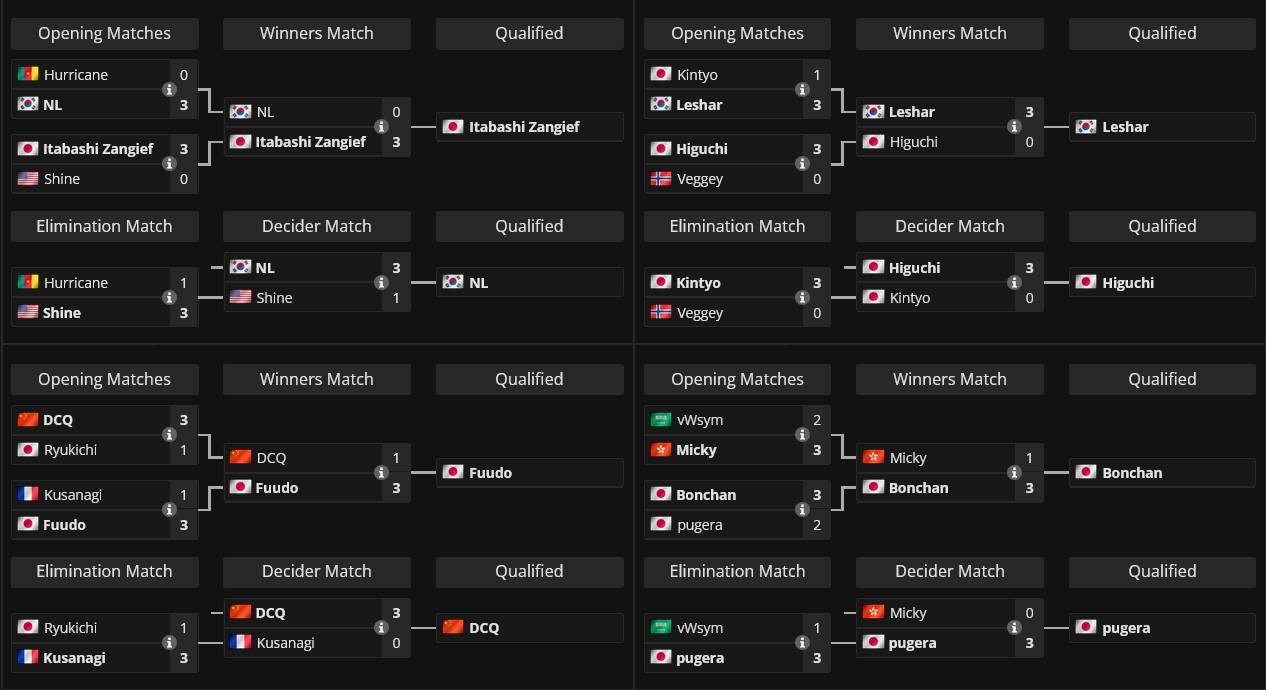View info for DCQ vs Kusanagi decider match
The width and height of the screenshot is (1266, 690).
pyautogui.click(x=382, y=628)
